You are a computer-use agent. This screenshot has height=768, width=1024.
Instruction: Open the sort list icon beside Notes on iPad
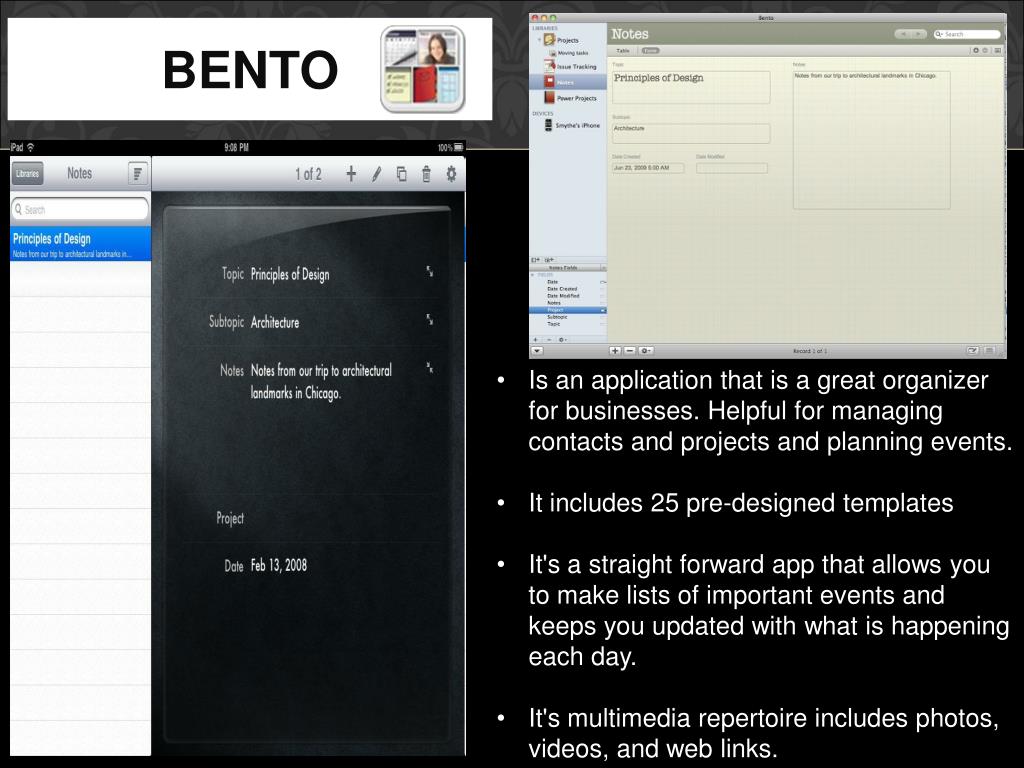pos(138,174)
